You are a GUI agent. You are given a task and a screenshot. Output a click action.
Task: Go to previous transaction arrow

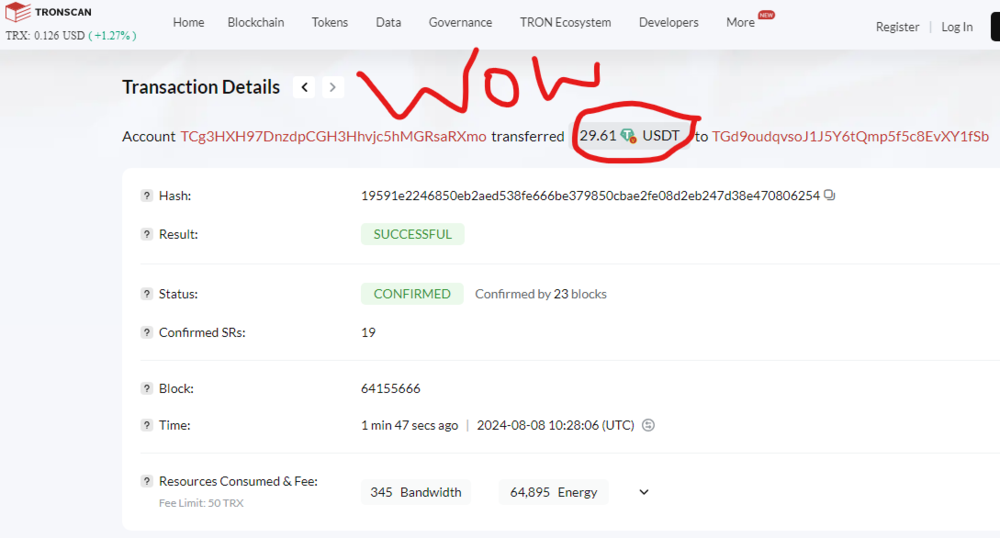[x=305, y=87]
